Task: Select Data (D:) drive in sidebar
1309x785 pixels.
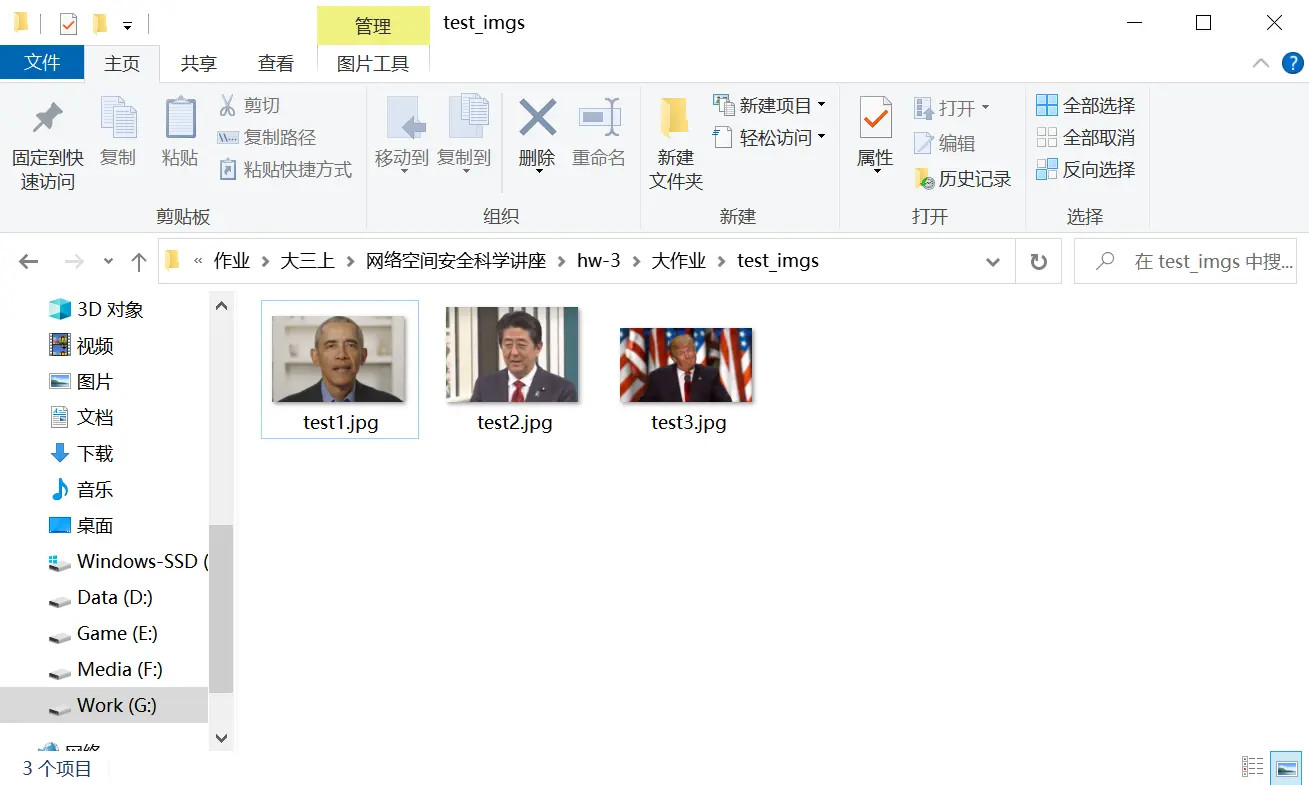Action: [114, 597]
